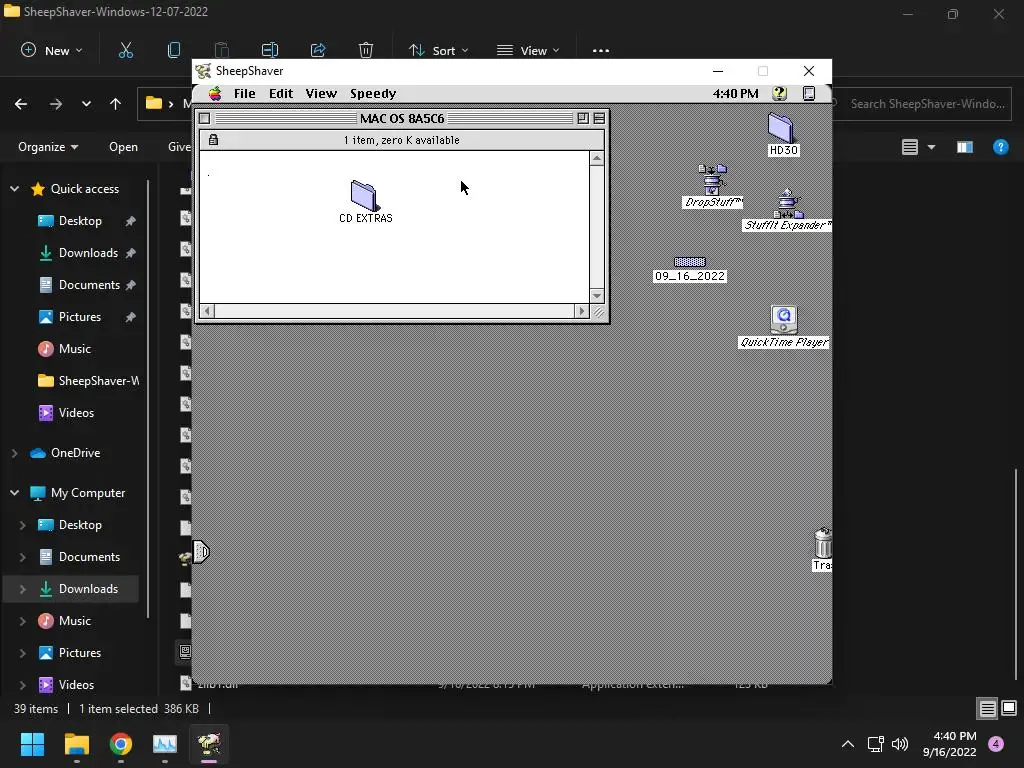Viewport: 1024px width, 768px height.
Task: Open the CD EXTRAS folder icon
Action: tap(364, 196)
